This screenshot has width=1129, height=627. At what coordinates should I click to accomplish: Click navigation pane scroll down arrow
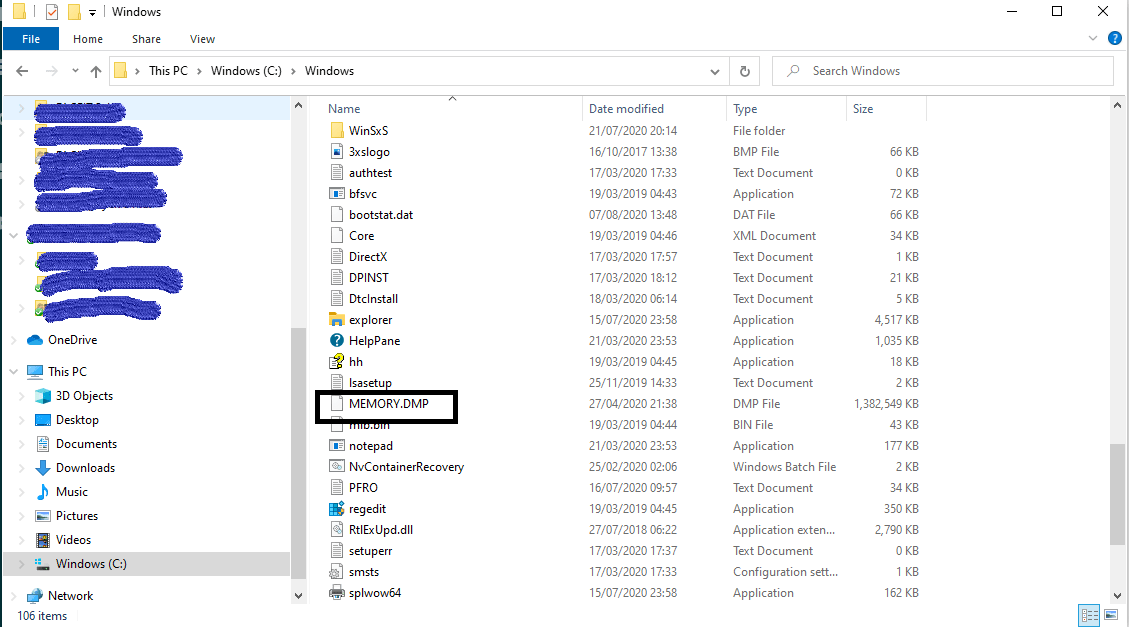tap(298, 596)
